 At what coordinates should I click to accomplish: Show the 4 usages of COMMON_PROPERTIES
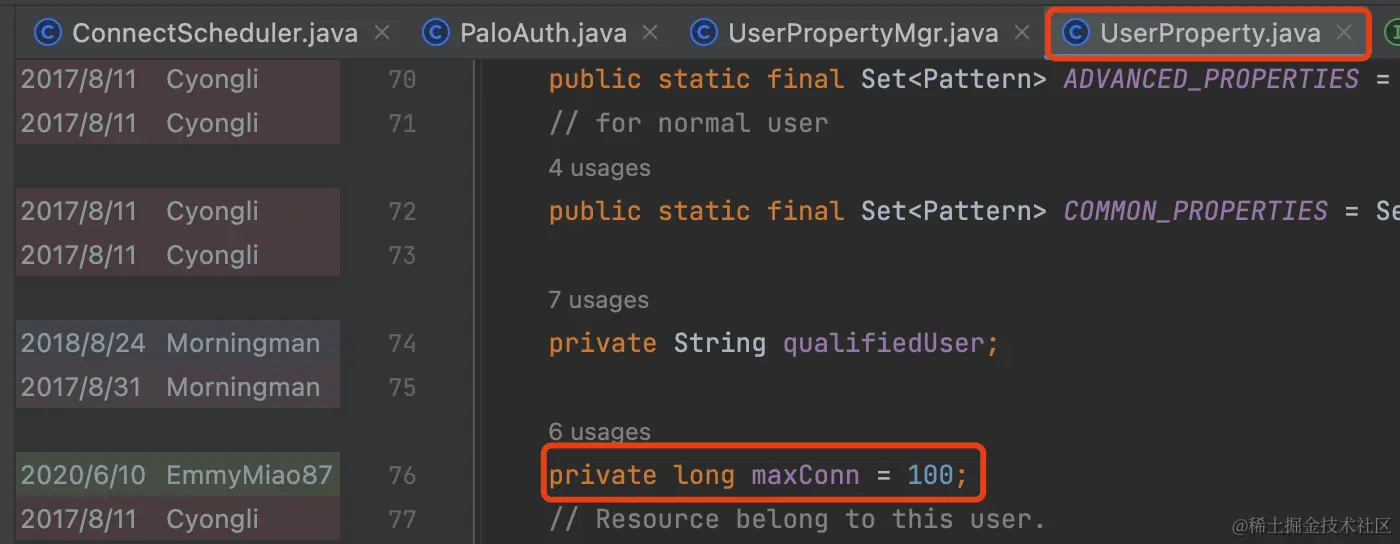tap(599, 168)
